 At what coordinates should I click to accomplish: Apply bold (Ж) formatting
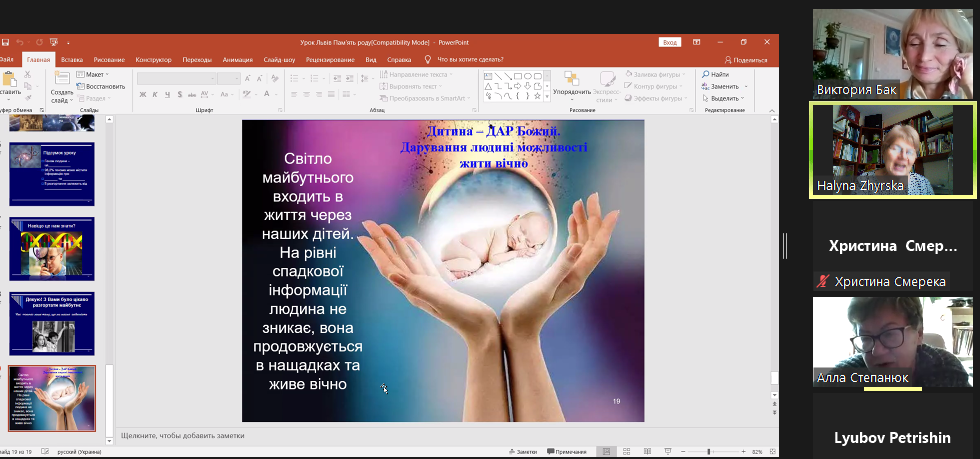click(x=142, y=94)
